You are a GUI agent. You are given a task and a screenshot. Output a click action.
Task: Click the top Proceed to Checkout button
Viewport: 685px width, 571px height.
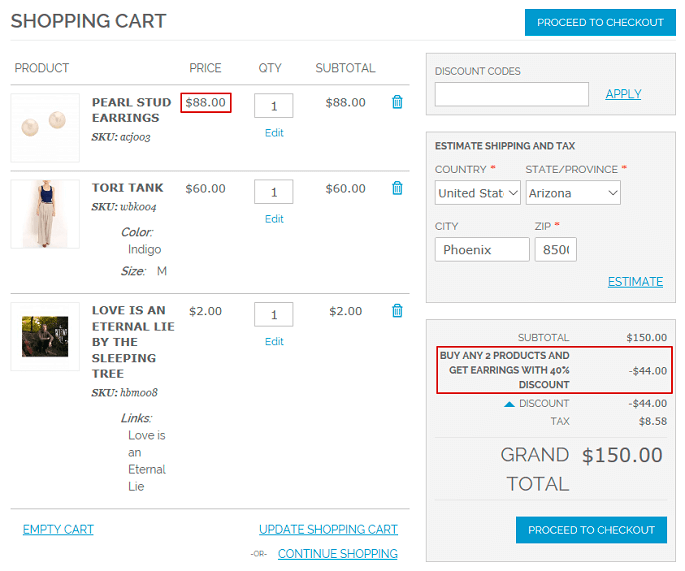click(x=600, y=22)
